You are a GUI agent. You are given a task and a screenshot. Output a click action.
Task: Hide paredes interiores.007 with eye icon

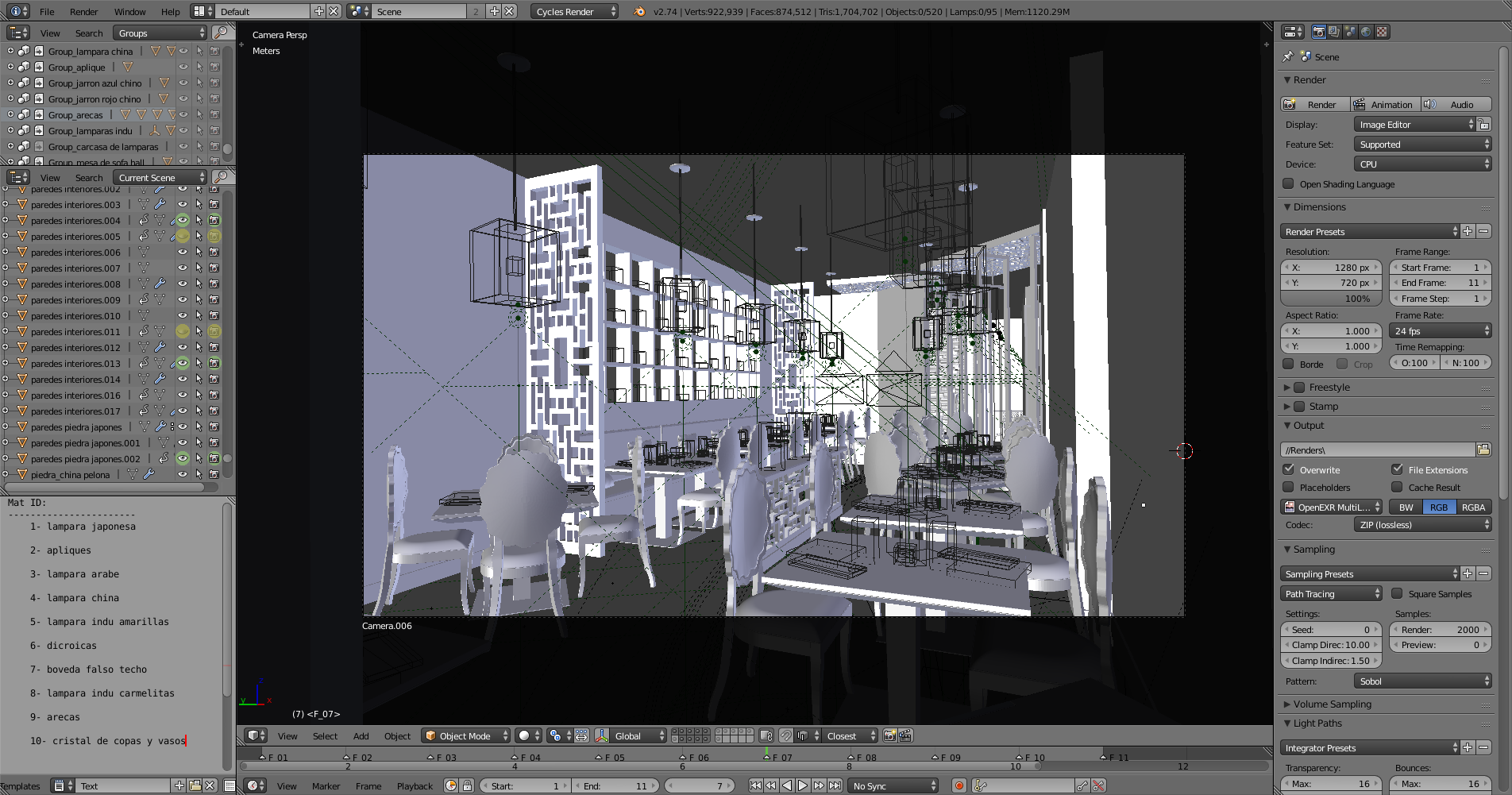183,268
